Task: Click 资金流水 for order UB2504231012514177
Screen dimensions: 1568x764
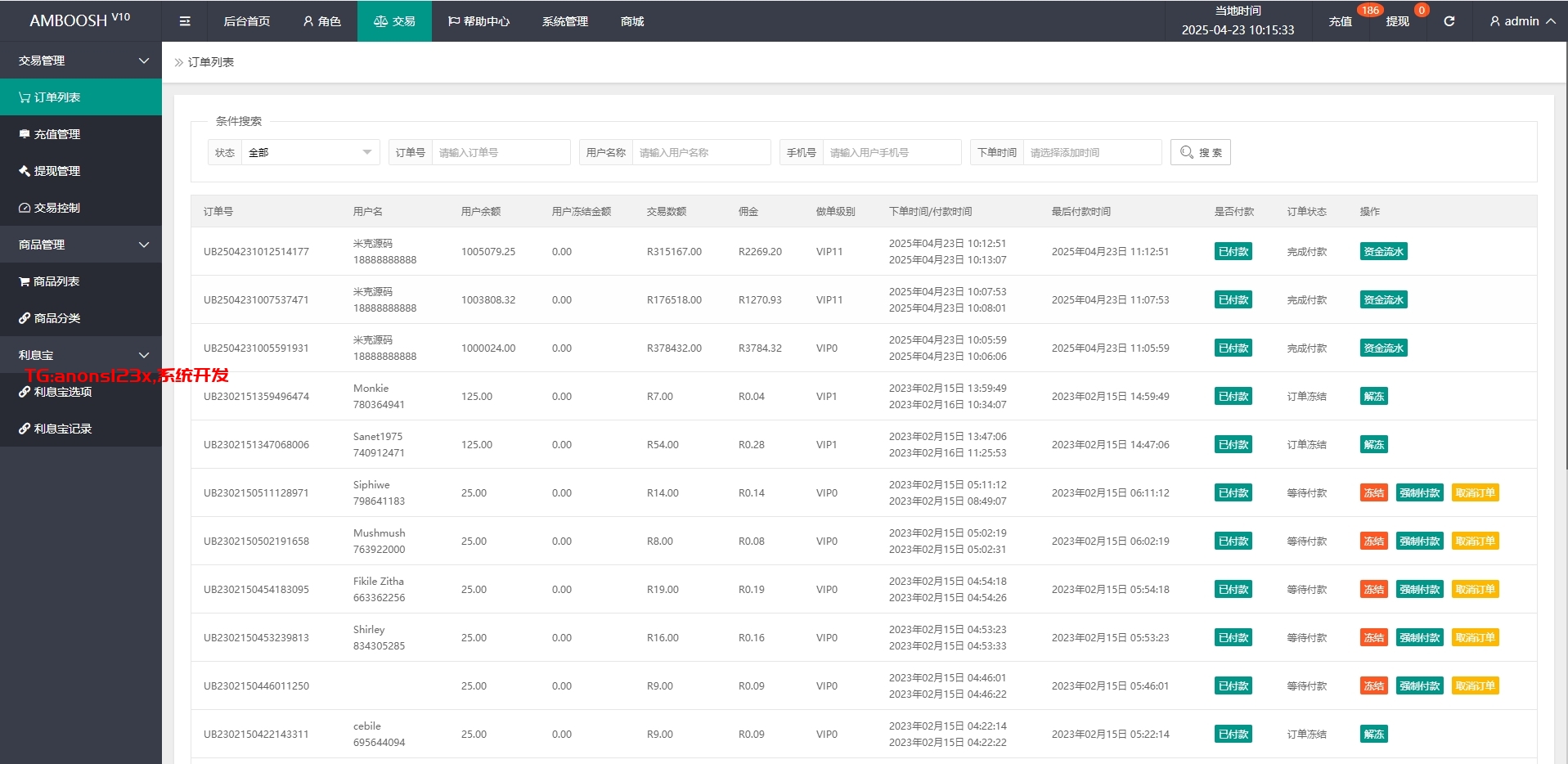Action: click(1383, 252)
